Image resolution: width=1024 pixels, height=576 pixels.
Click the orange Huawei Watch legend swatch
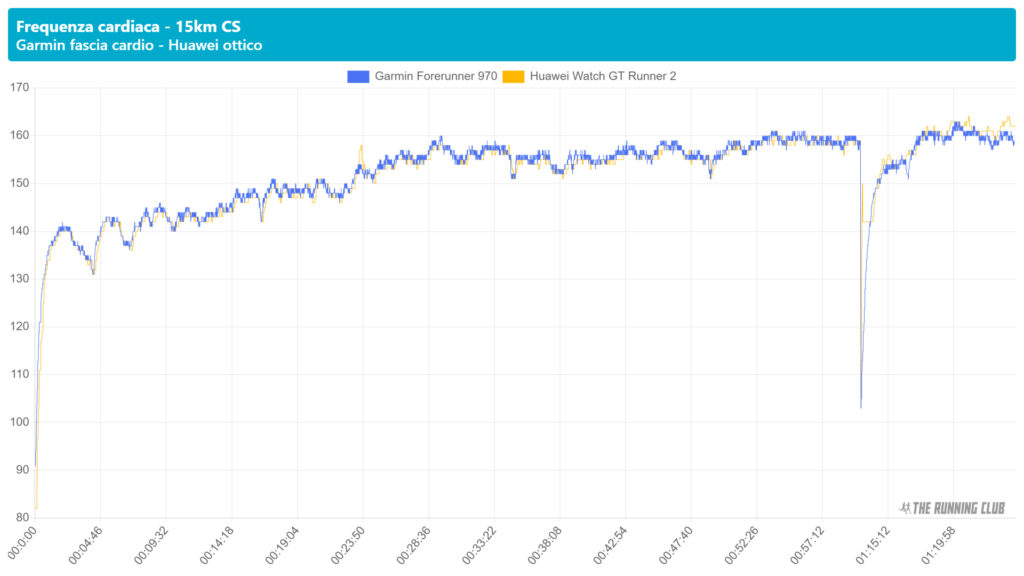tap(513, 77)
